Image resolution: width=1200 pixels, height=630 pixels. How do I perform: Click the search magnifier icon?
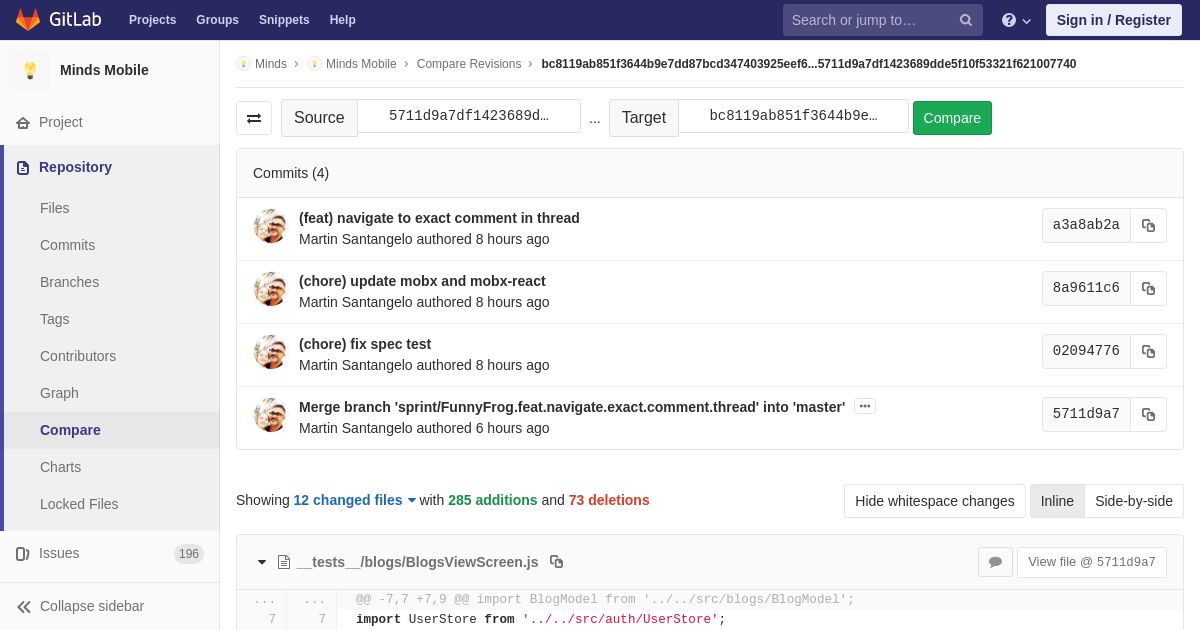[966, 20]
